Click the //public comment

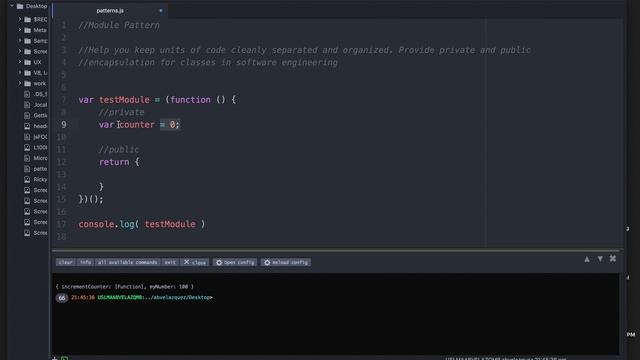119,149
